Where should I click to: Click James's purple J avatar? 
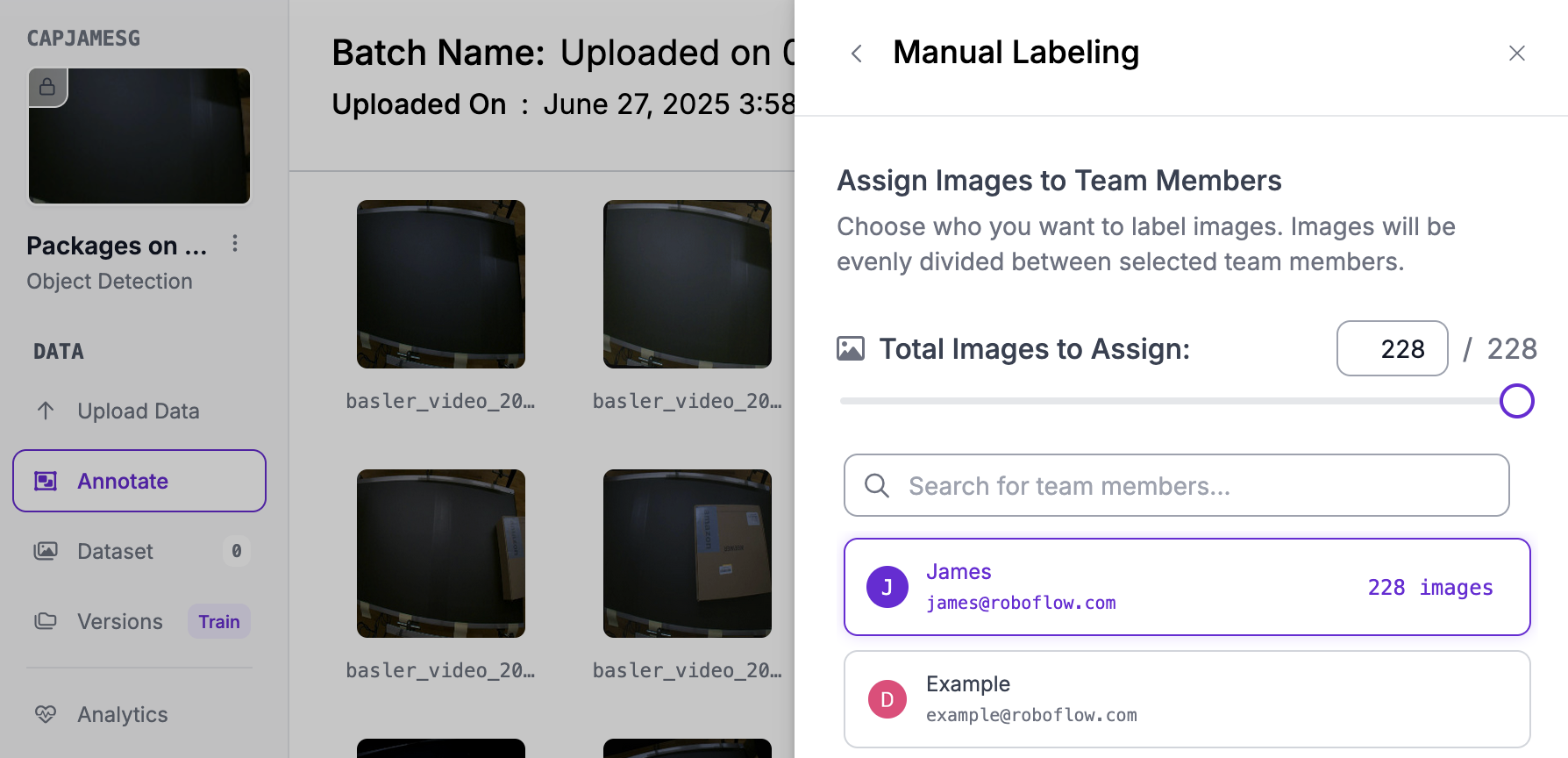[x=887, y=587]
